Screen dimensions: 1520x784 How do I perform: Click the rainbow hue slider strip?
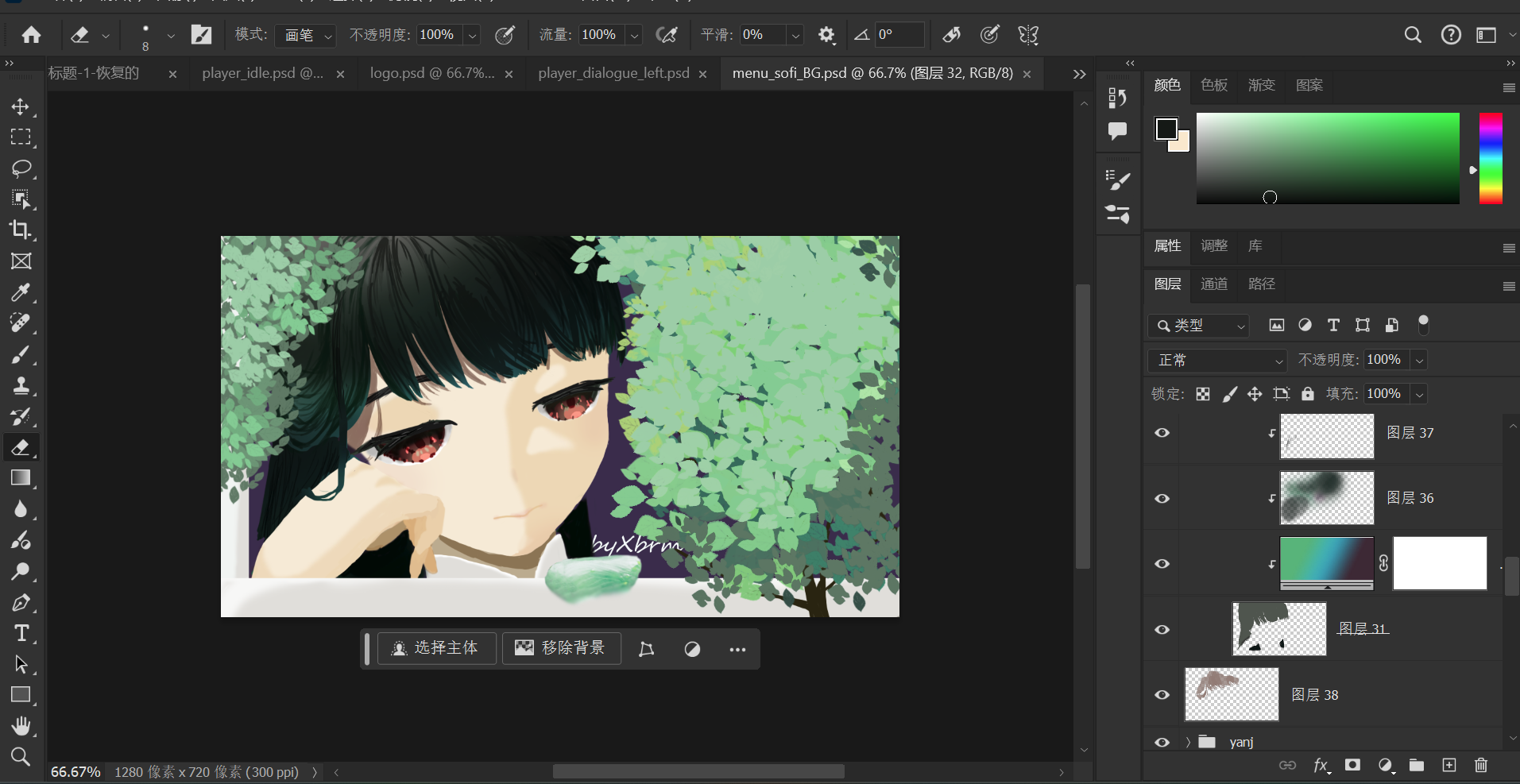[x=1491, y=158]
